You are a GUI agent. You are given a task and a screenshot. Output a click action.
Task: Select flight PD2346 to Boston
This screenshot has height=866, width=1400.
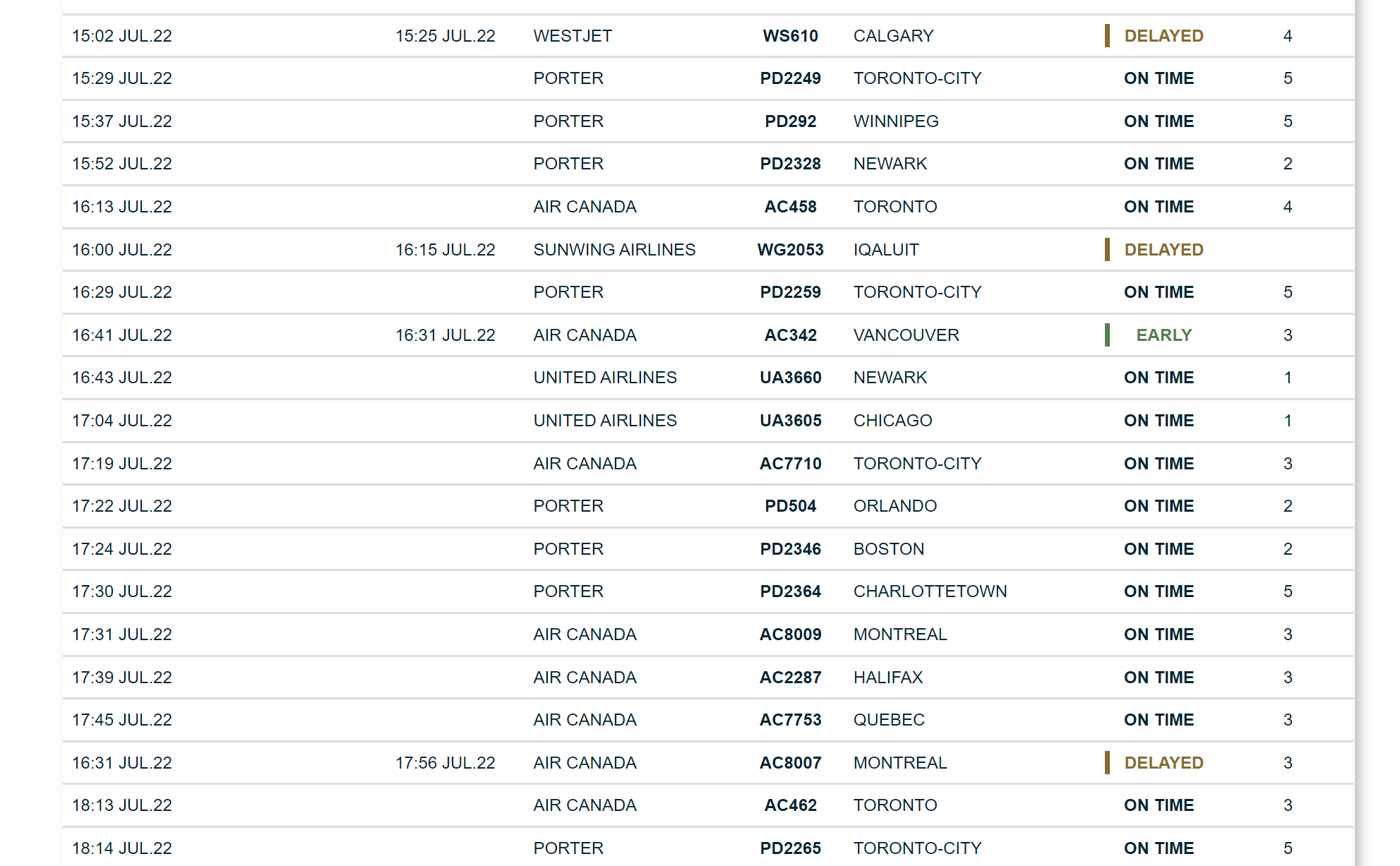(x=790, y=549)
